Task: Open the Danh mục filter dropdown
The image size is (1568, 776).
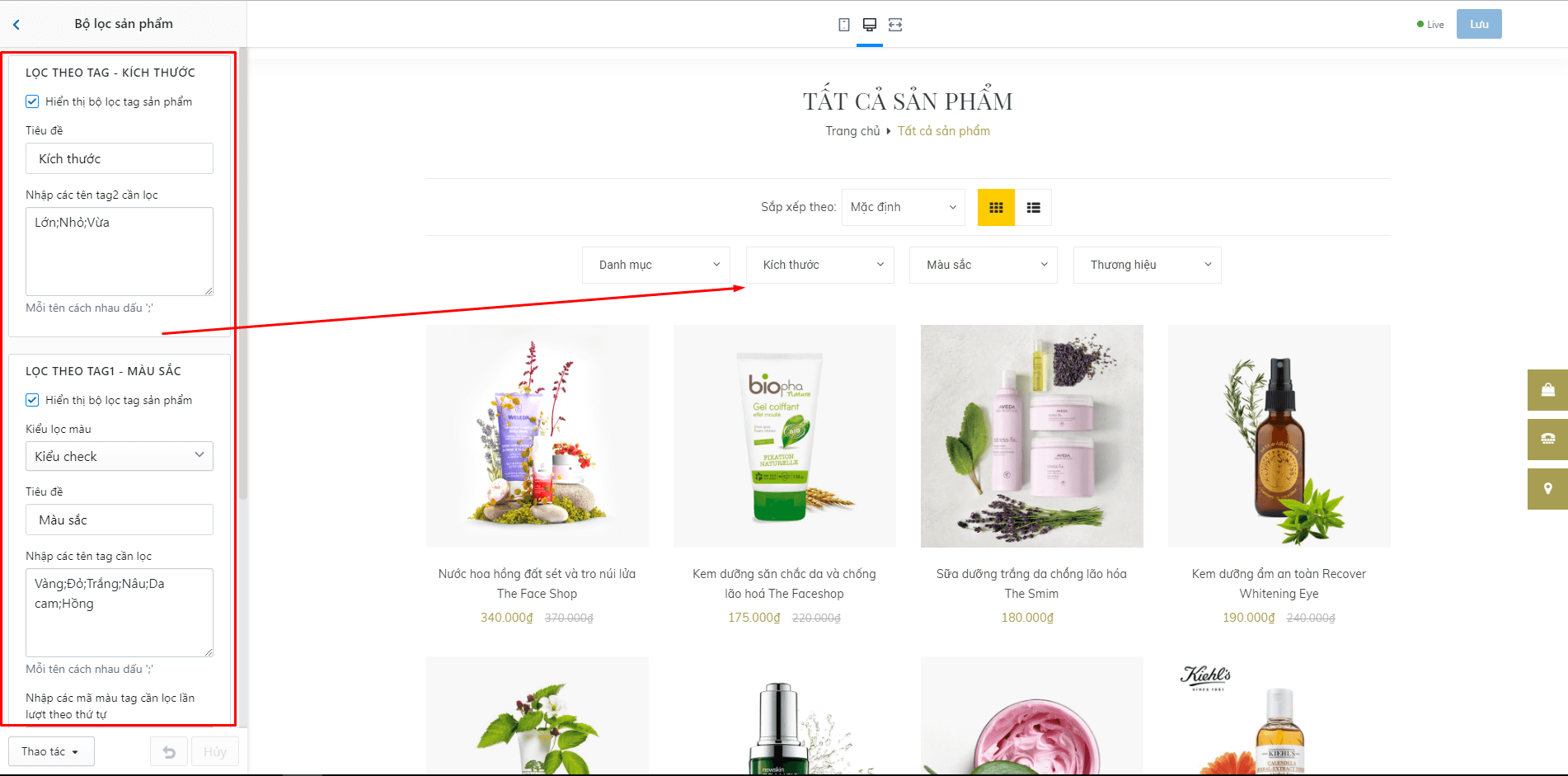Action: [x=656, y=265]
